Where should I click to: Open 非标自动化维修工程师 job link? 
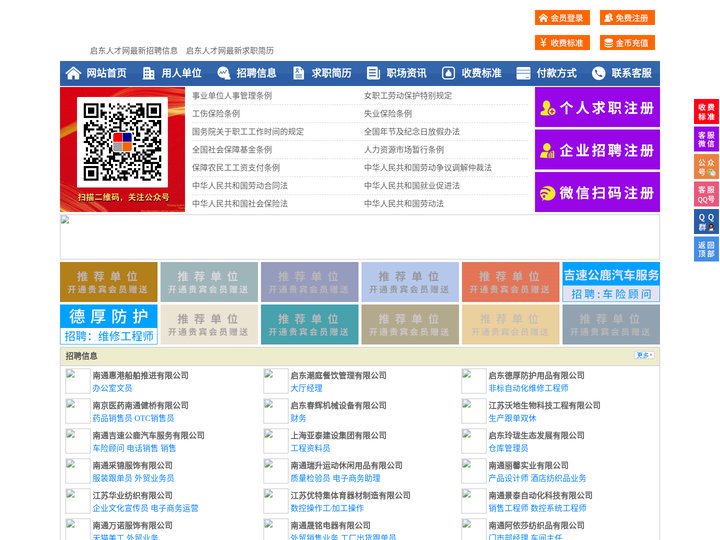[x=528, y=388]
